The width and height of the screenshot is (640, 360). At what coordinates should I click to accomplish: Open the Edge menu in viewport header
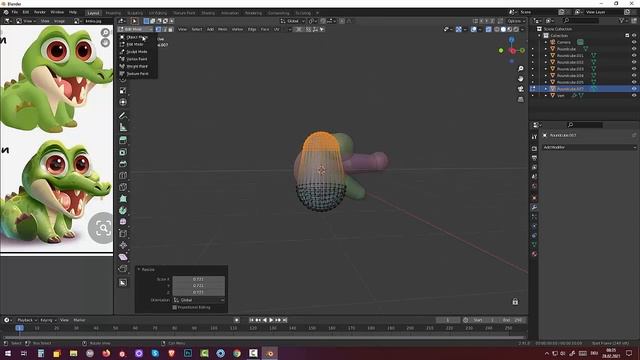(x=252, y=29)
